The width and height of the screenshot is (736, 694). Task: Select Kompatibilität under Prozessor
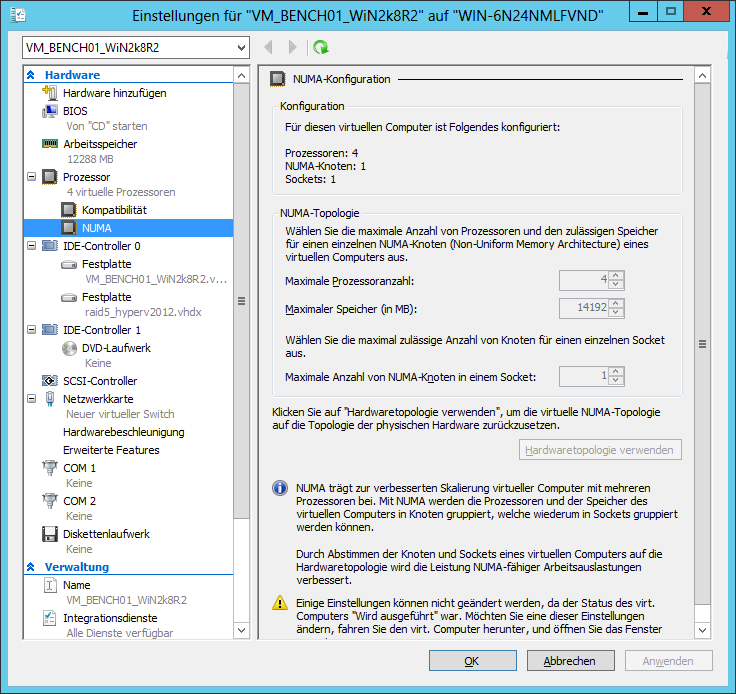(114, 210)
